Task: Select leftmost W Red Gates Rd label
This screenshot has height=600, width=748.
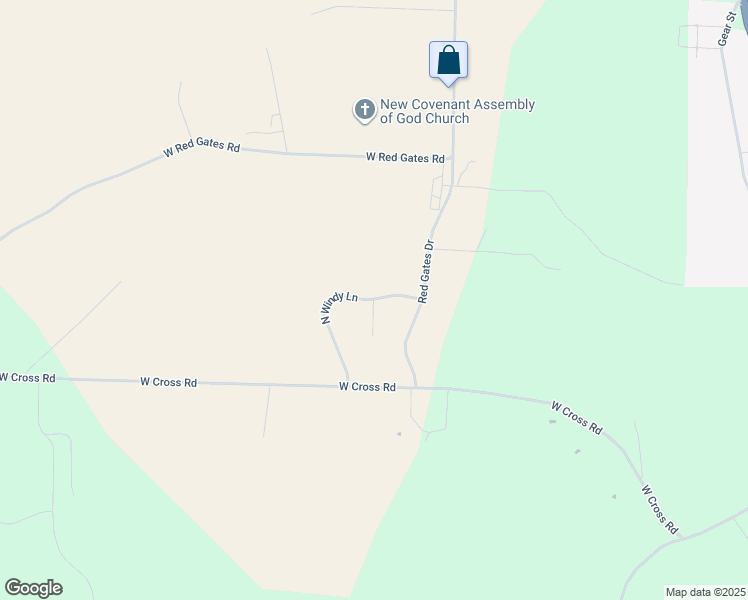Action: (201, 146)
